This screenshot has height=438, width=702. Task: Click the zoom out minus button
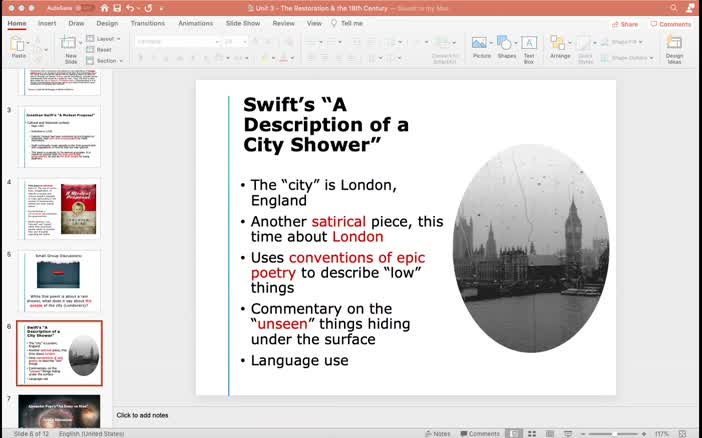pos(583,434)
